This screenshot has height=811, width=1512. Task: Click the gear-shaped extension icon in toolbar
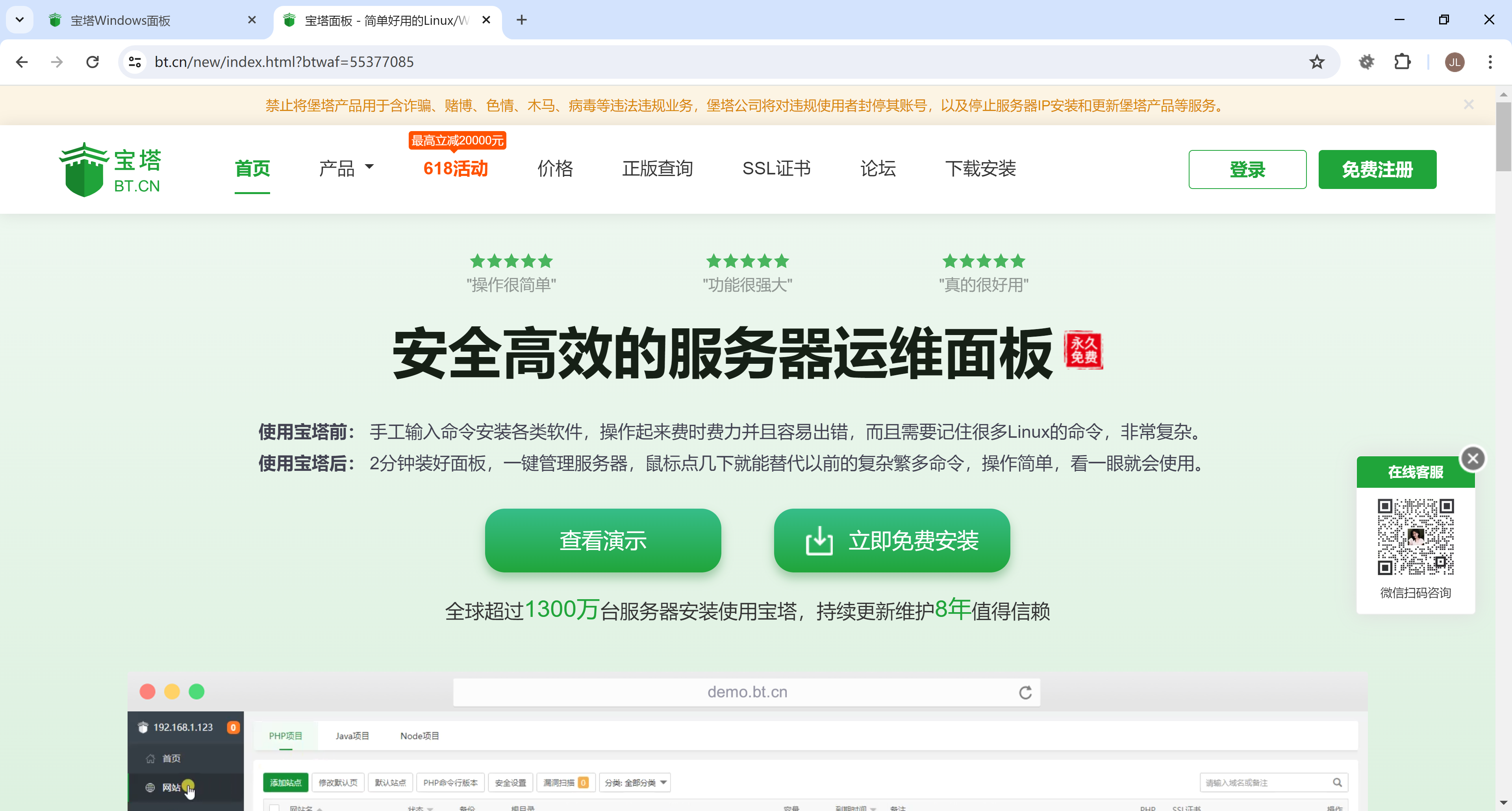pyautogui.click(x=1366, y=62)
